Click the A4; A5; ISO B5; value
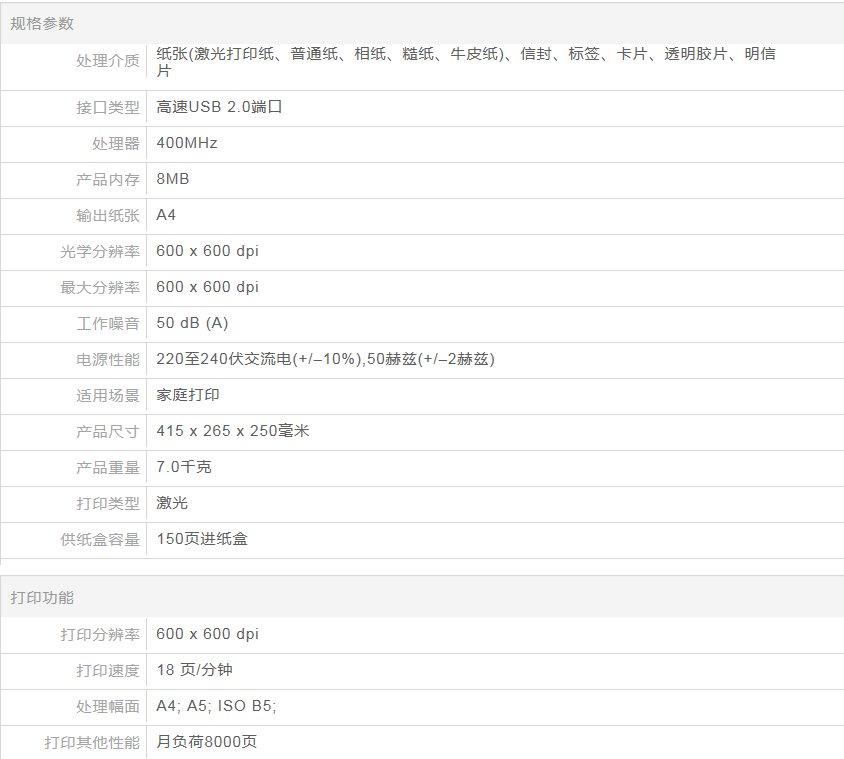Screen dimensions: 844x759 pos(216,706)
